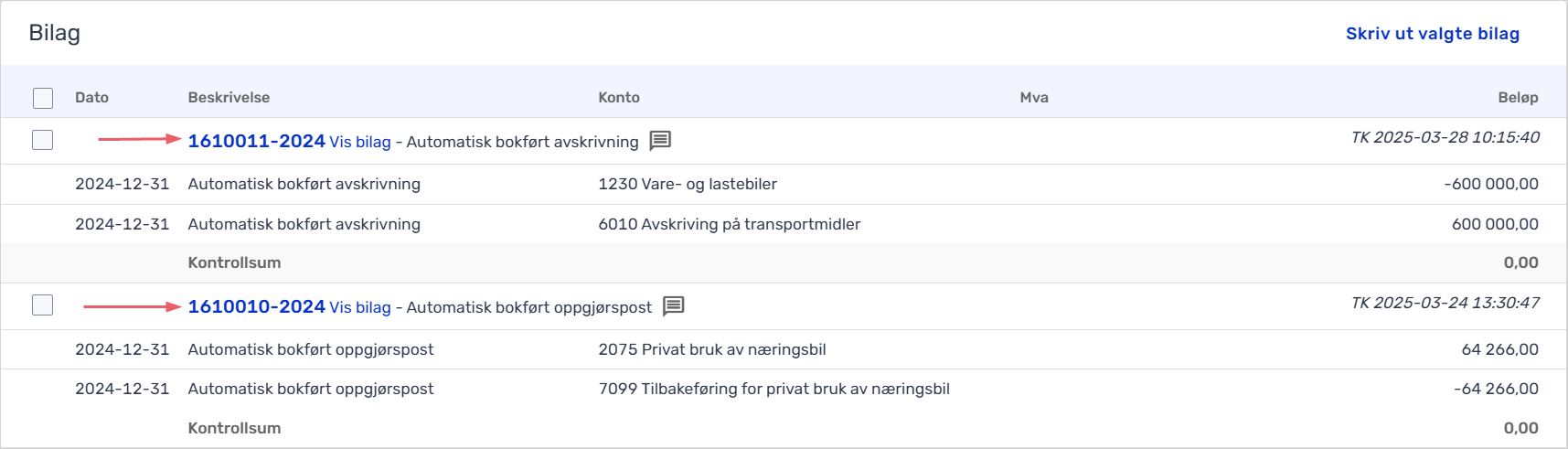Image resolution: width=1568 pixels, height=449 pixels.
Task: Open voucher number 1610011-2024 link
Action: (256, 141)
